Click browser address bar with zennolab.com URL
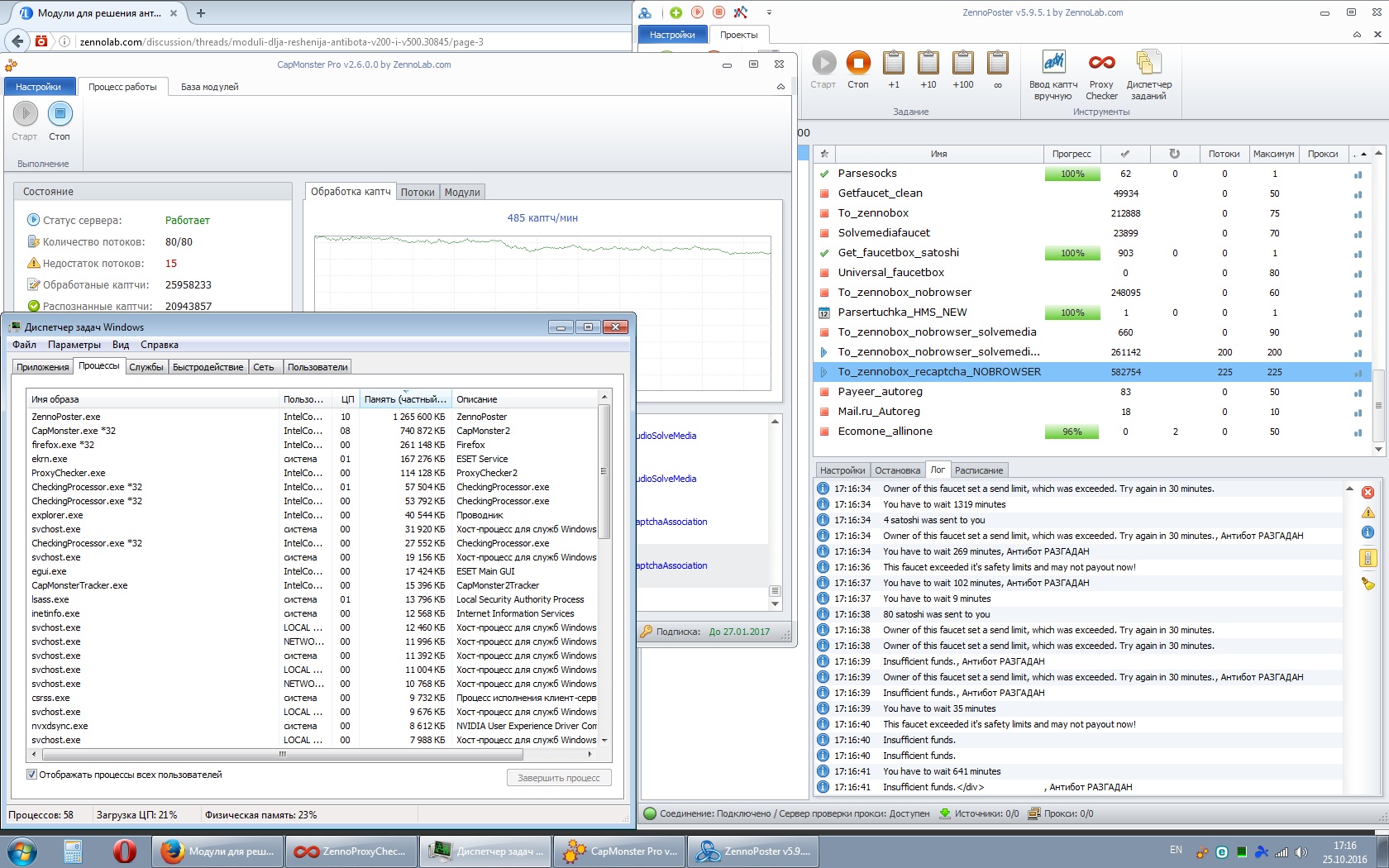The image size is (1389, 868). pos(356,42)
